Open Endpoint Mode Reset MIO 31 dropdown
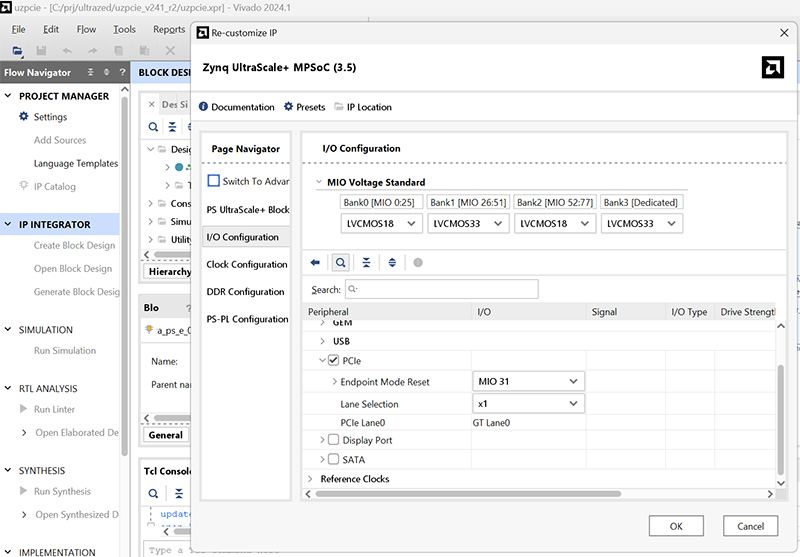Image resolution: width=800 pixels, height=557 pixels. (528, 381)
